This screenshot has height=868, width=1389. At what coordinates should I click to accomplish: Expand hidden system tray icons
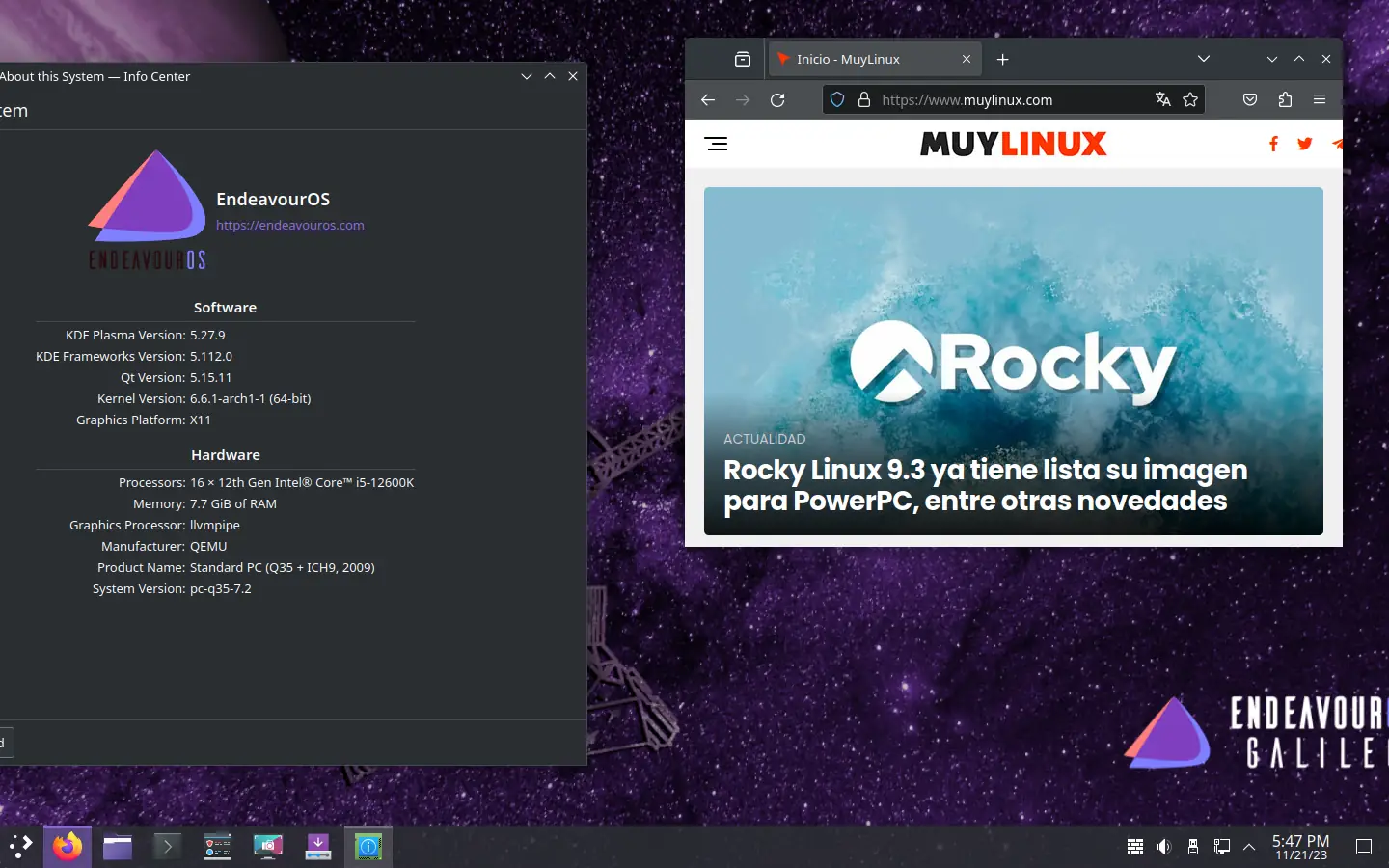(x=1249, y=847)
